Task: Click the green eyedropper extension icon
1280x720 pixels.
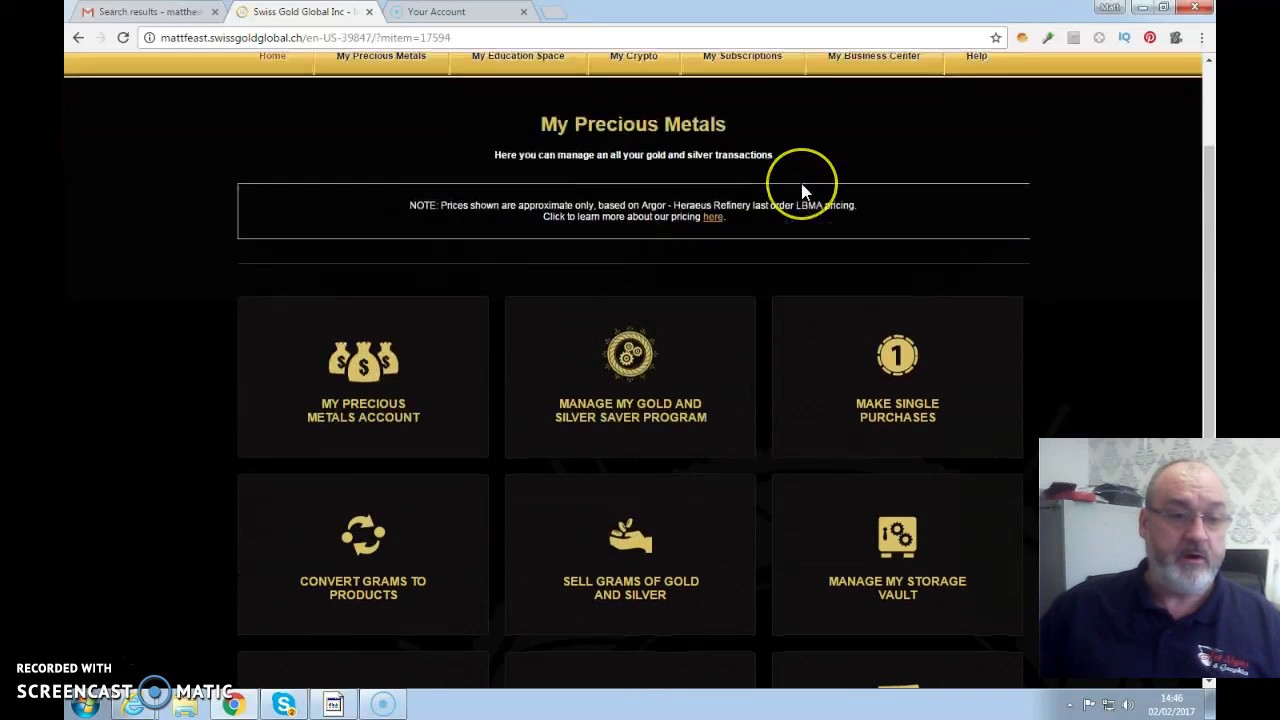Action: [x=1047, y=38]
